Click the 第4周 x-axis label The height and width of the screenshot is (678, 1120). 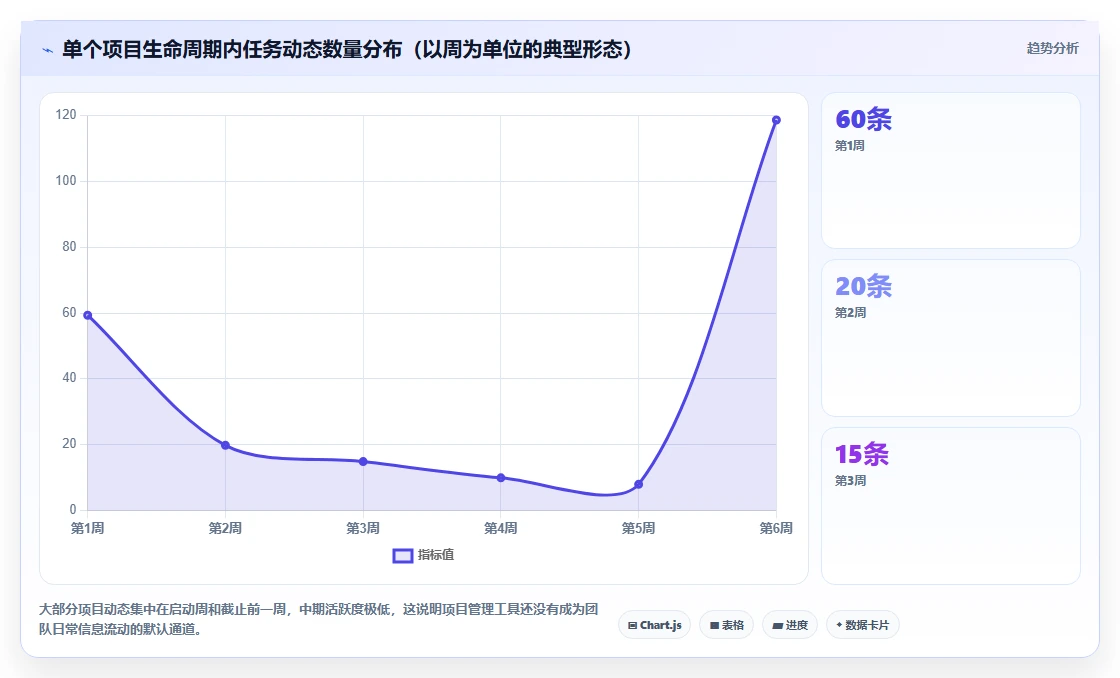(501, 528)
